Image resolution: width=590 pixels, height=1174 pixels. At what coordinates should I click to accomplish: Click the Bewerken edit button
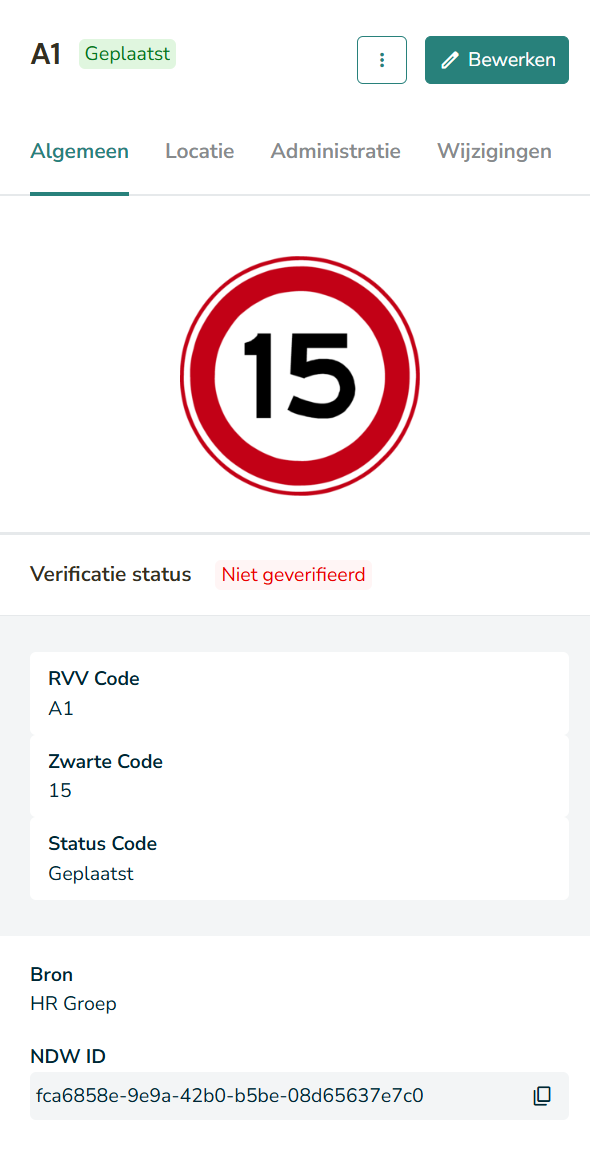pos(497,60)
